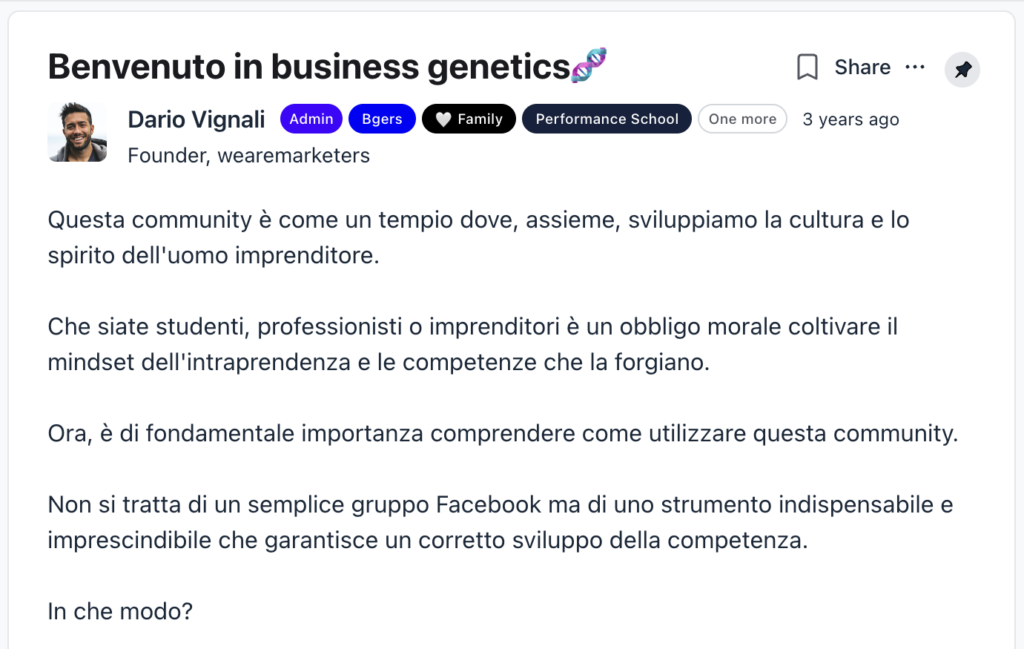Pin the post using the pushpin icon
Screen dimensions: 1024x649
tap(962, 69)
